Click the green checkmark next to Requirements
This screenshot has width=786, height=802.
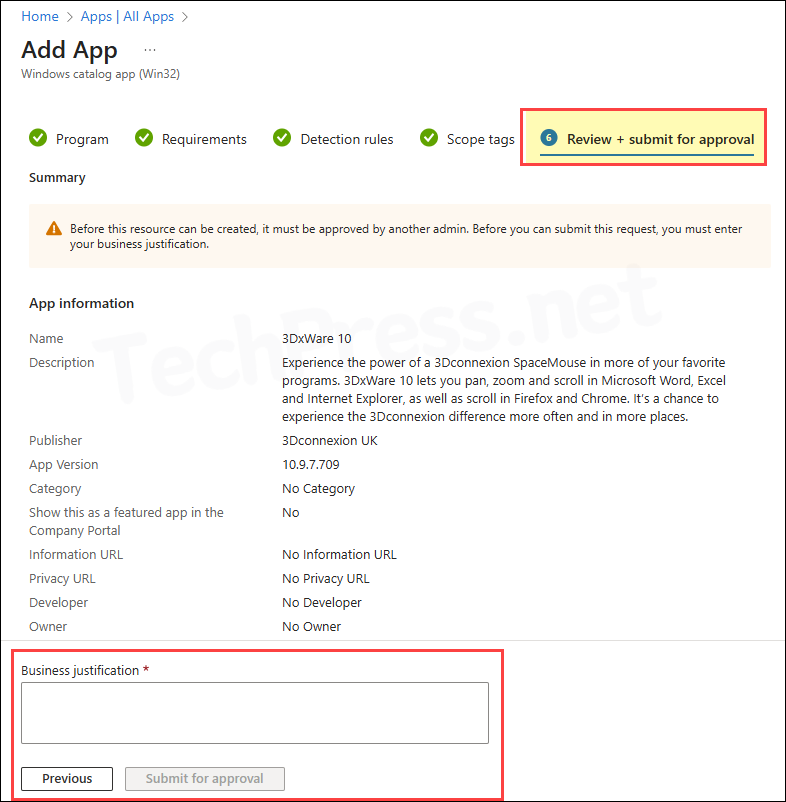coord(144,138)
